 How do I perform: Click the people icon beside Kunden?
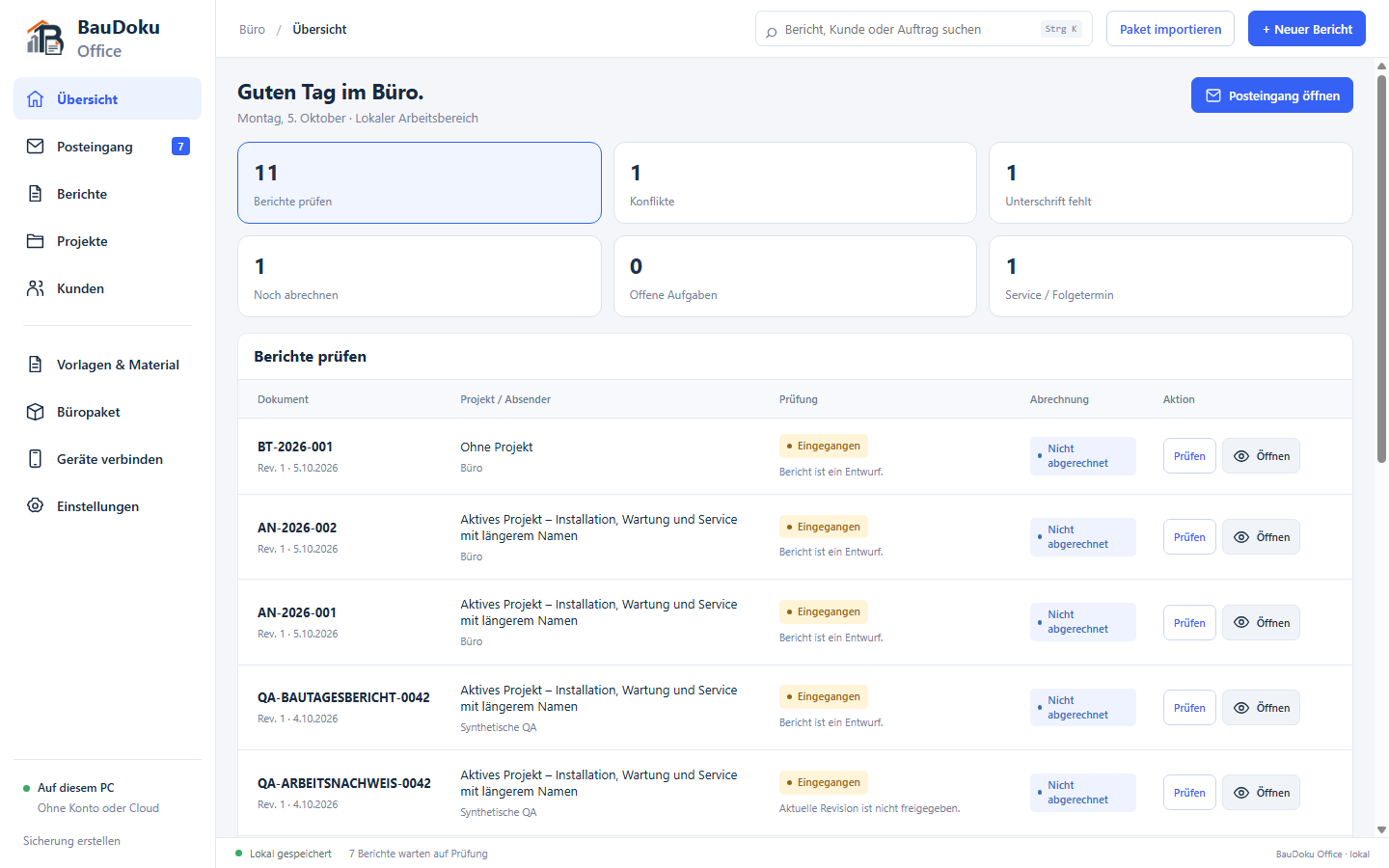pyautogui.click(x=36, y=287)
